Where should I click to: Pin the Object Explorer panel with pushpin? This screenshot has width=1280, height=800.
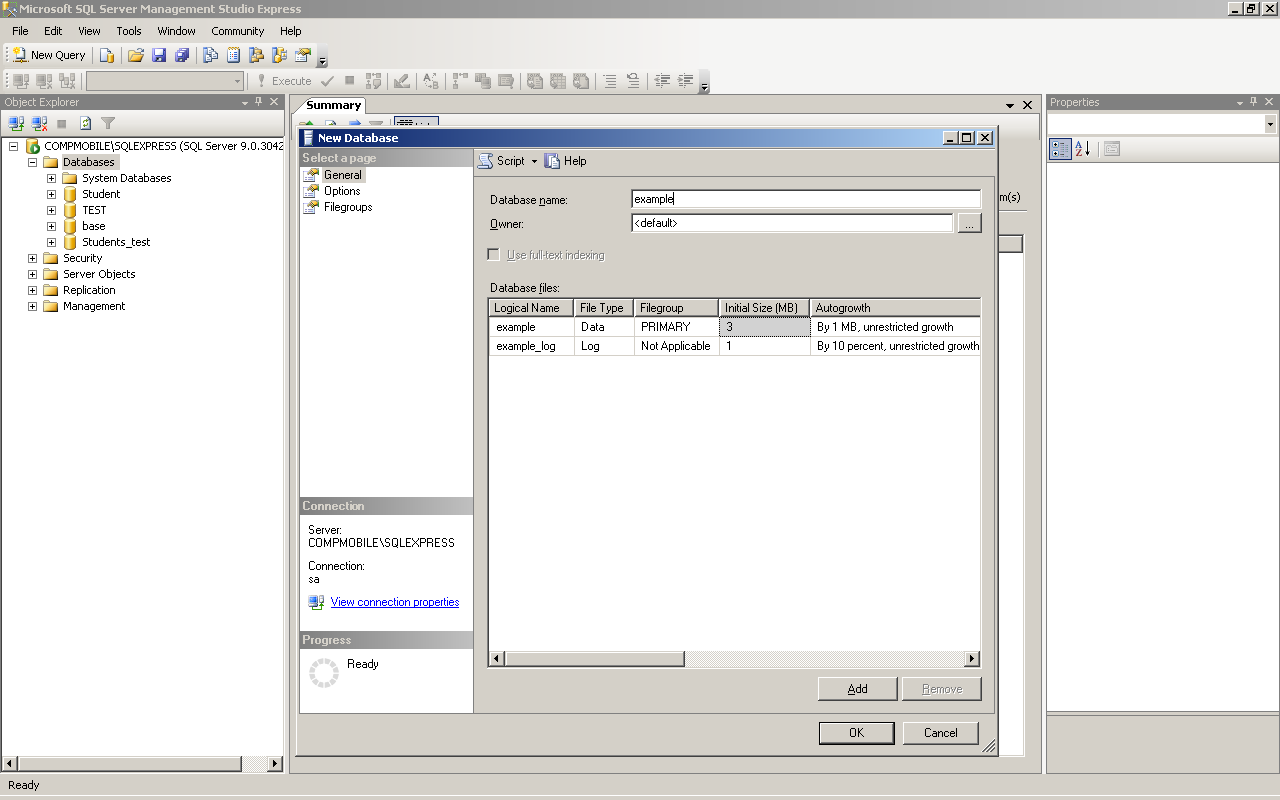point(259,102)
